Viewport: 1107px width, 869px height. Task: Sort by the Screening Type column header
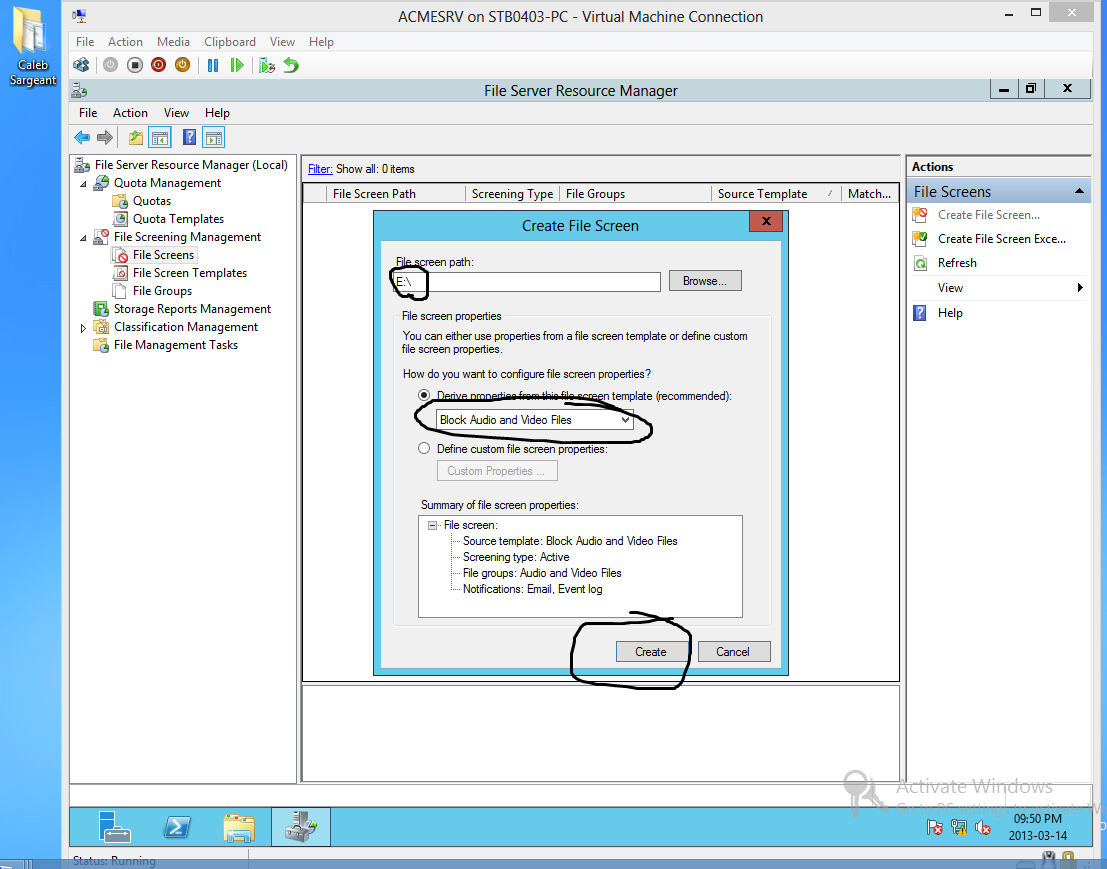coord(513,193)
